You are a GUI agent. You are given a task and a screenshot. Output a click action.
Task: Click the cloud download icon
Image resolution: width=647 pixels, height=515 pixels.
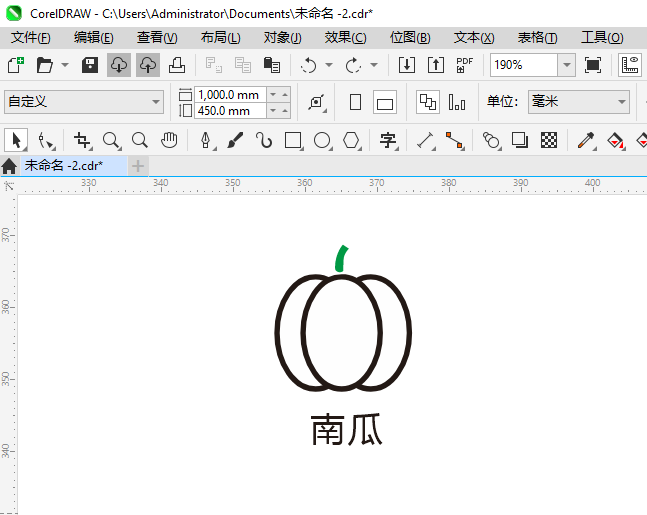point(119,65)
